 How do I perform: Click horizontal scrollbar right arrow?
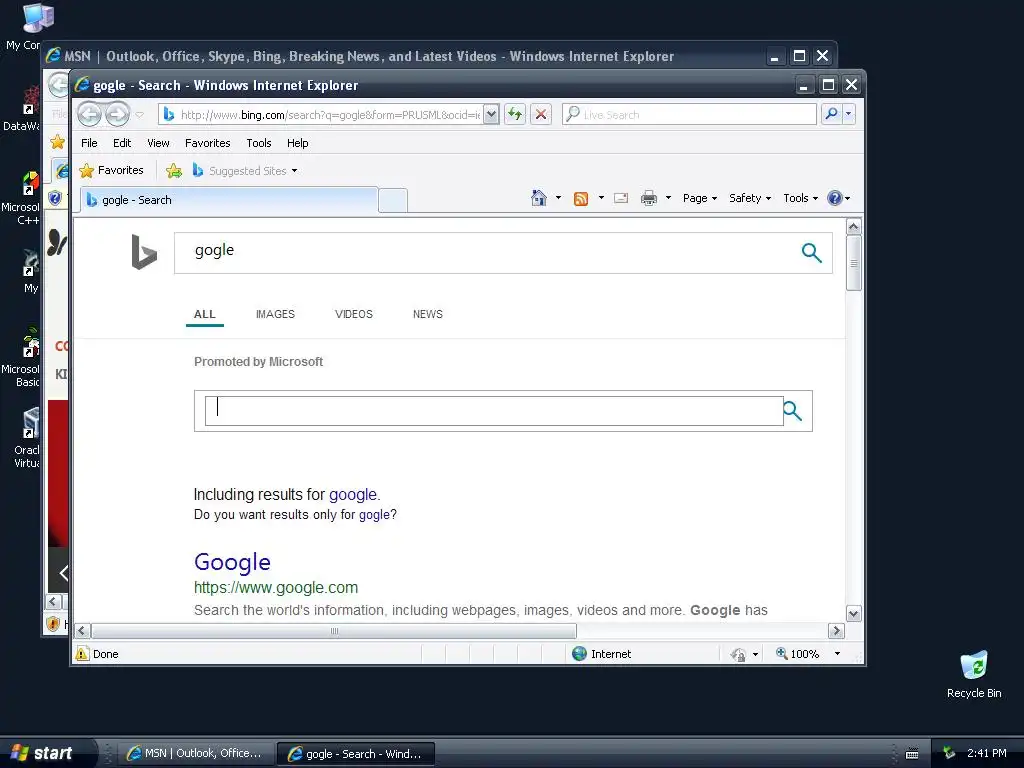coord(836,631)
